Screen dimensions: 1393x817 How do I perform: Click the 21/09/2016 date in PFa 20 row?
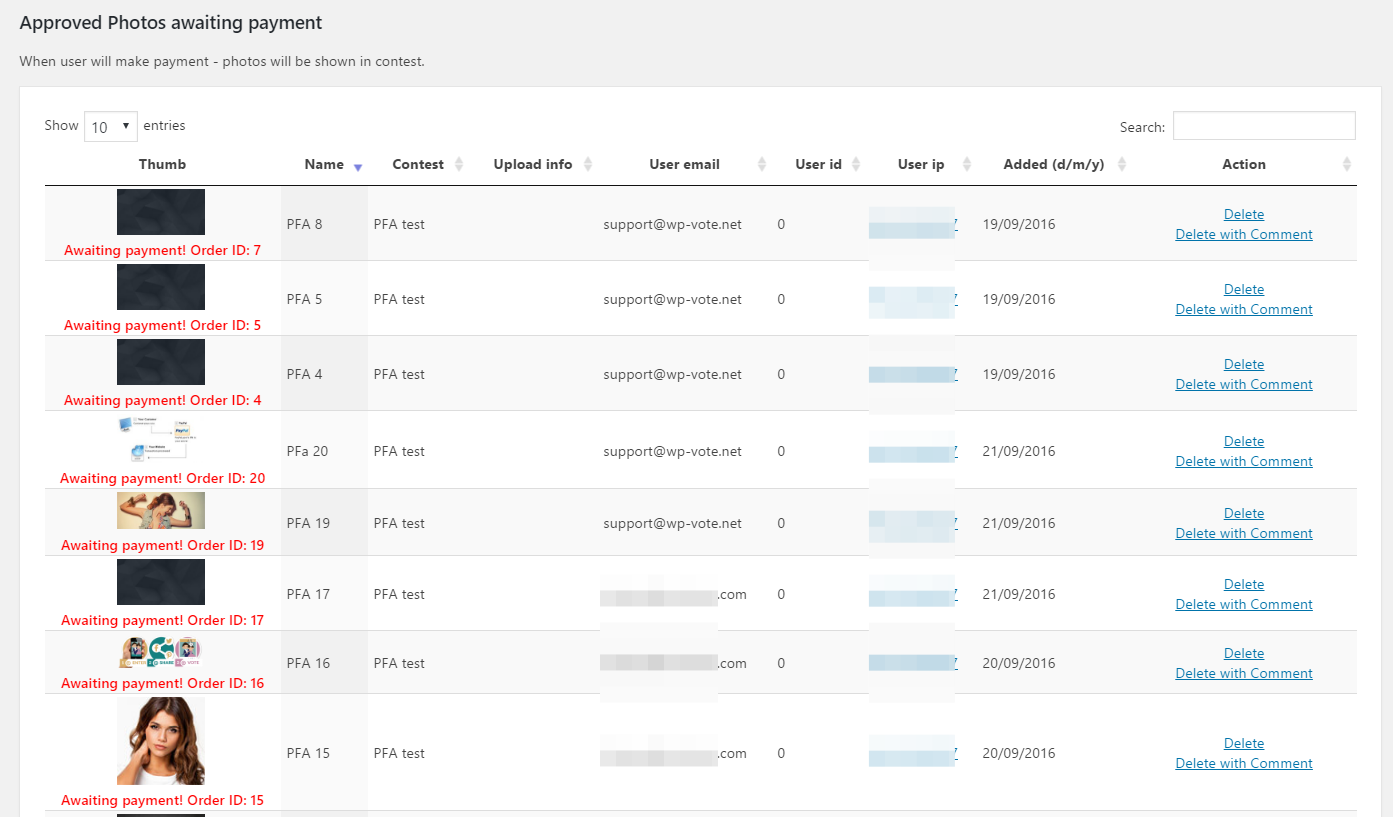[x=1019, y=451]
